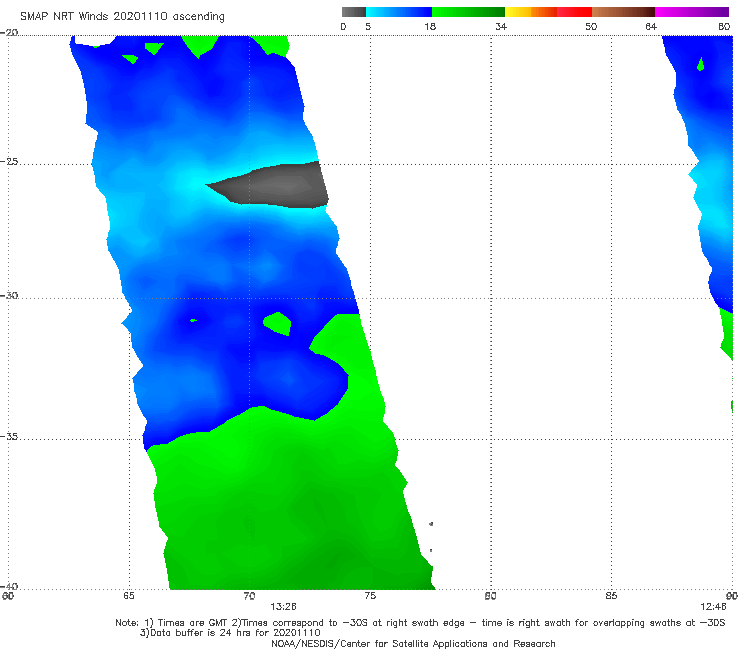Click the longitude label '80'
This screenshot has width=740, height=650.
click(x=490, y=596)
